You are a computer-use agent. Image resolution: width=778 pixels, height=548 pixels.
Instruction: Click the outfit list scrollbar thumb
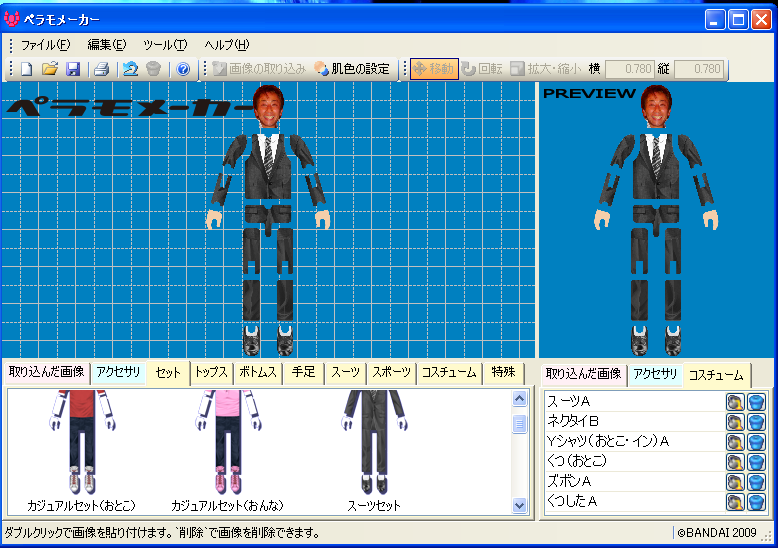(x=519, y=424)
